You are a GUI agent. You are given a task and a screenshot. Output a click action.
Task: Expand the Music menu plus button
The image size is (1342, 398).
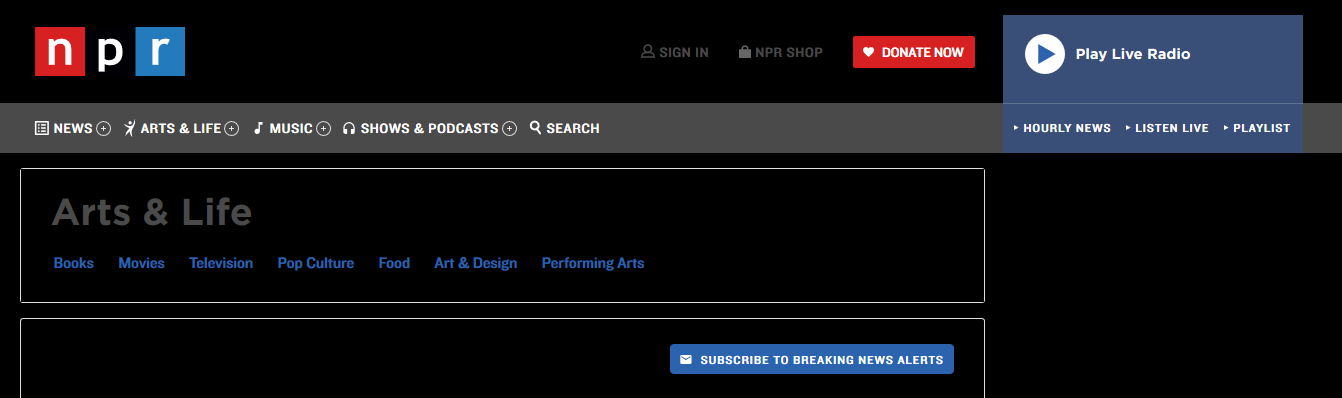(323, 128)
